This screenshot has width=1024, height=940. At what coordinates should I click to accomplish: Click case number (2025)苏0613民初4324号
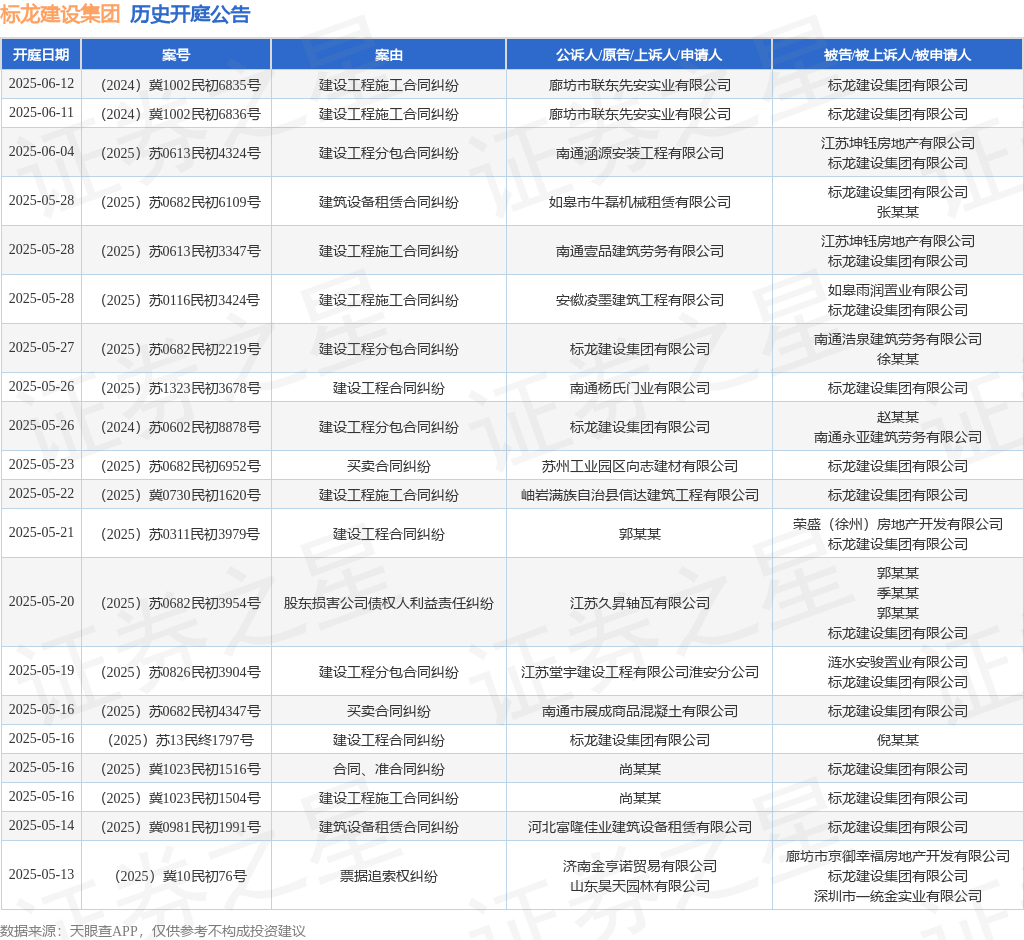(180, 154)
